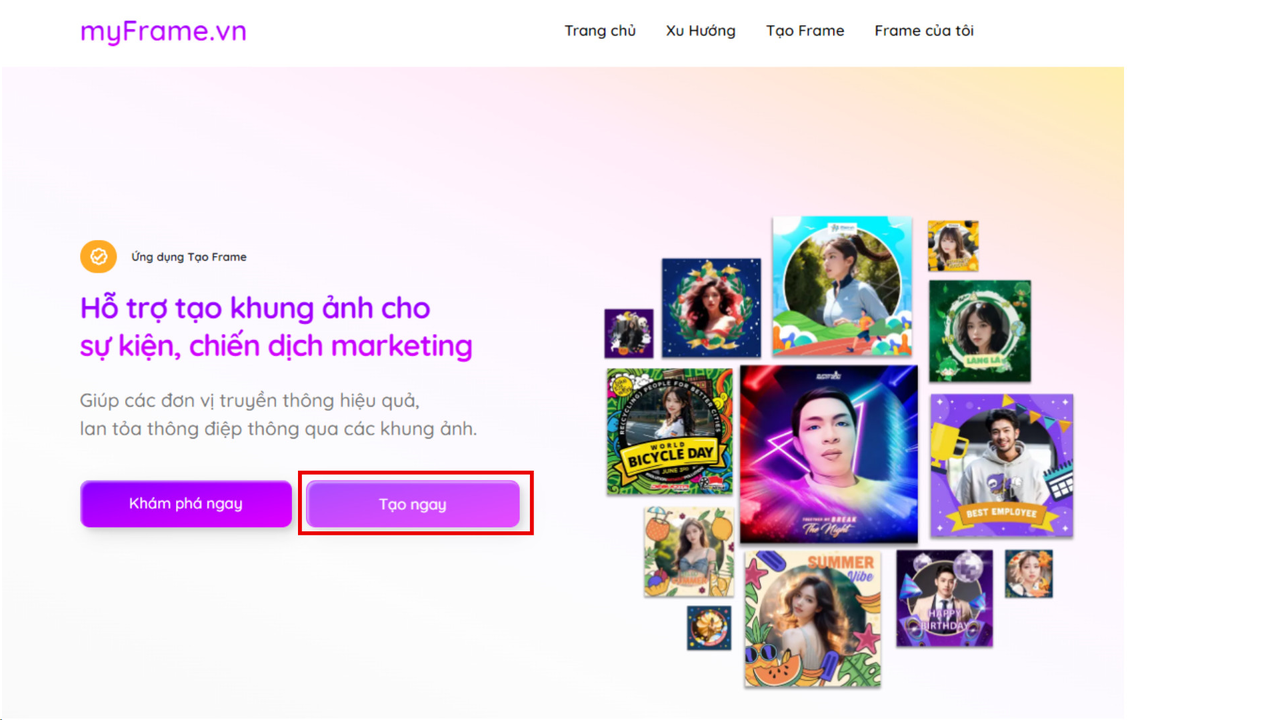This screenshot has height=720, width=1280.
Task: Open the myFrame.vn logo link
Action: coord(163,31)
